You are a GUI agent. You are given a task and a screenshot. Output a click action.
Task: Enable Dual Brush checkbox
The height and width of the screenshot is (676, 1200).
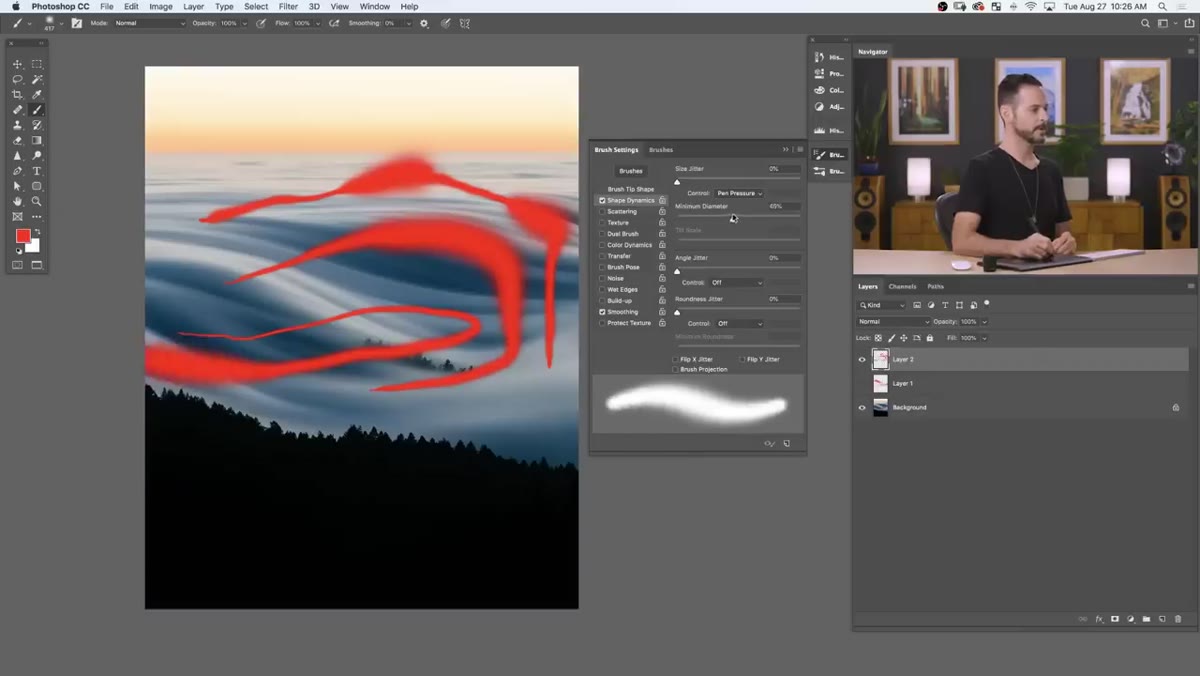tap(602, 234)
